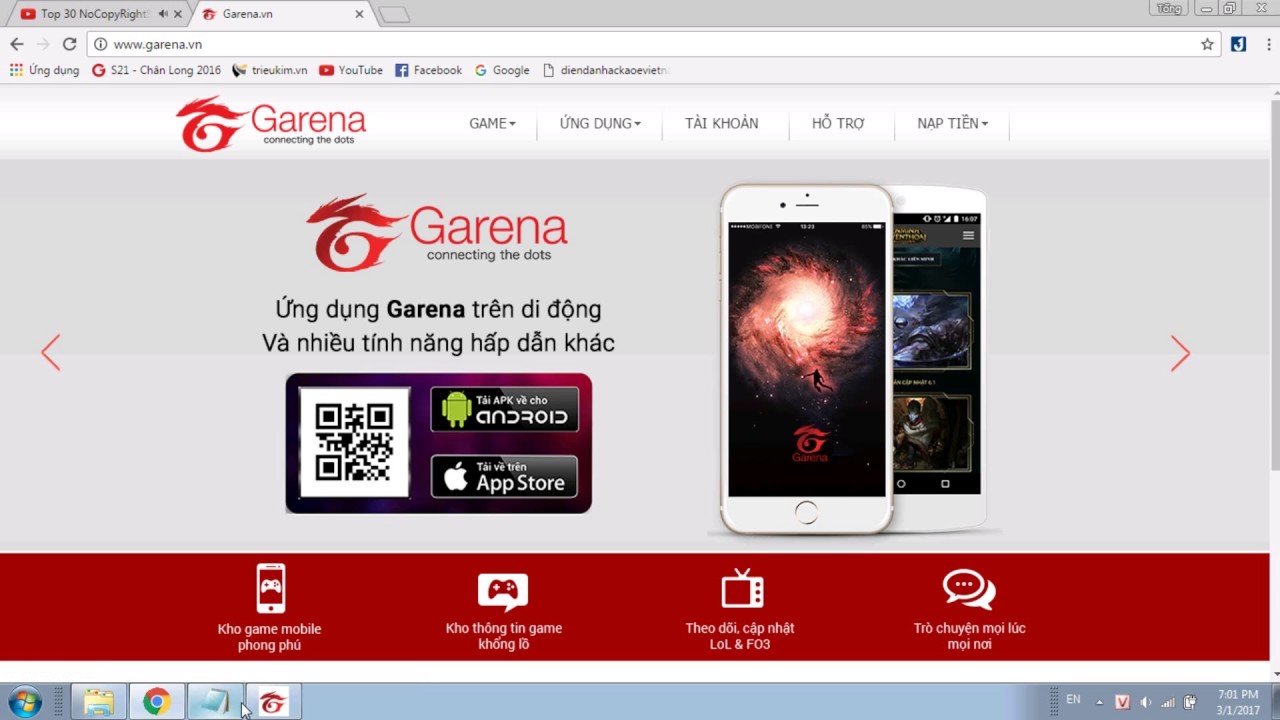The height and width of the screenshot is (720, 1280).
Task: Click the page vertical scrollbar thumb
Action: coord(1275,285)
